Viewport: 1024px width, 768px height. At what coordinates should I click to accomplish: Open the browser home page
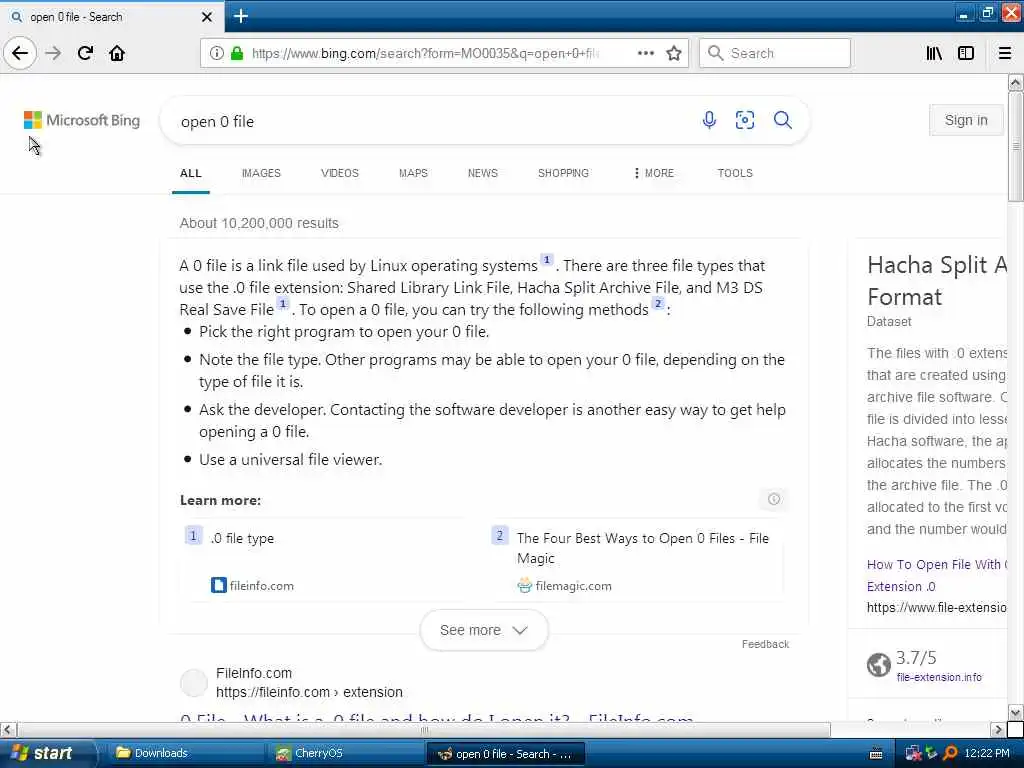point(117,53)
